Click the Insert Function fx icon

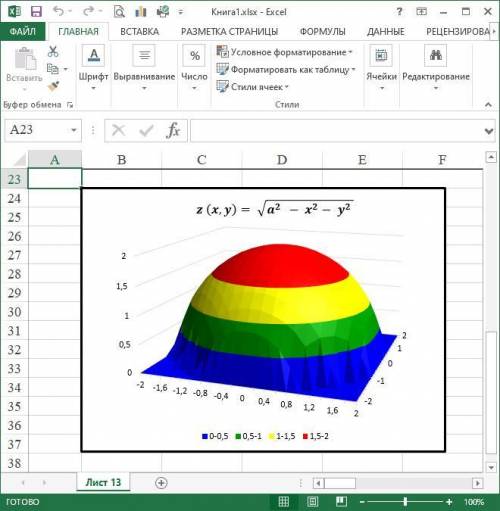pyautogui.click(x=173, y=130)
